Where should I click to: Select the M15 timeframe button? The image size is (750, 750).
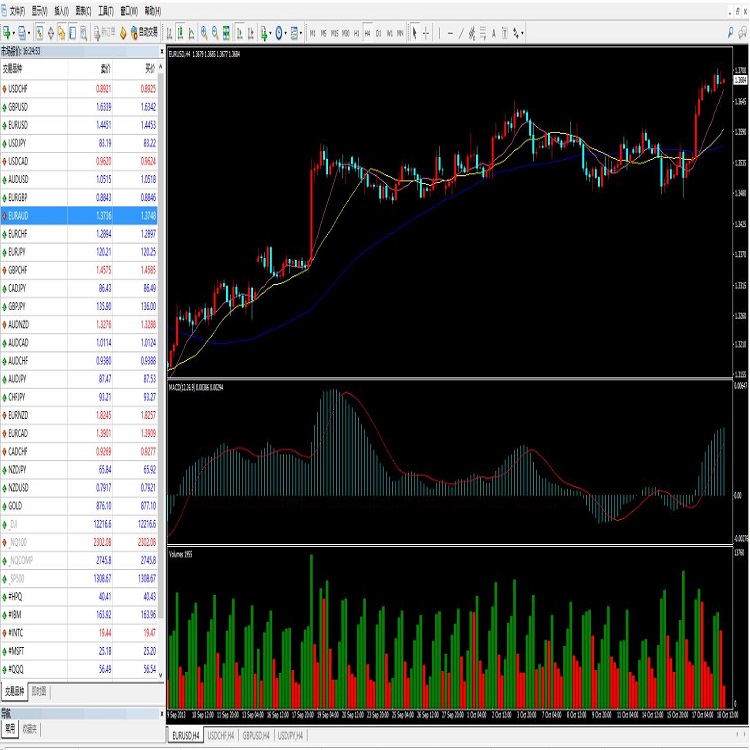pos(334,33)
